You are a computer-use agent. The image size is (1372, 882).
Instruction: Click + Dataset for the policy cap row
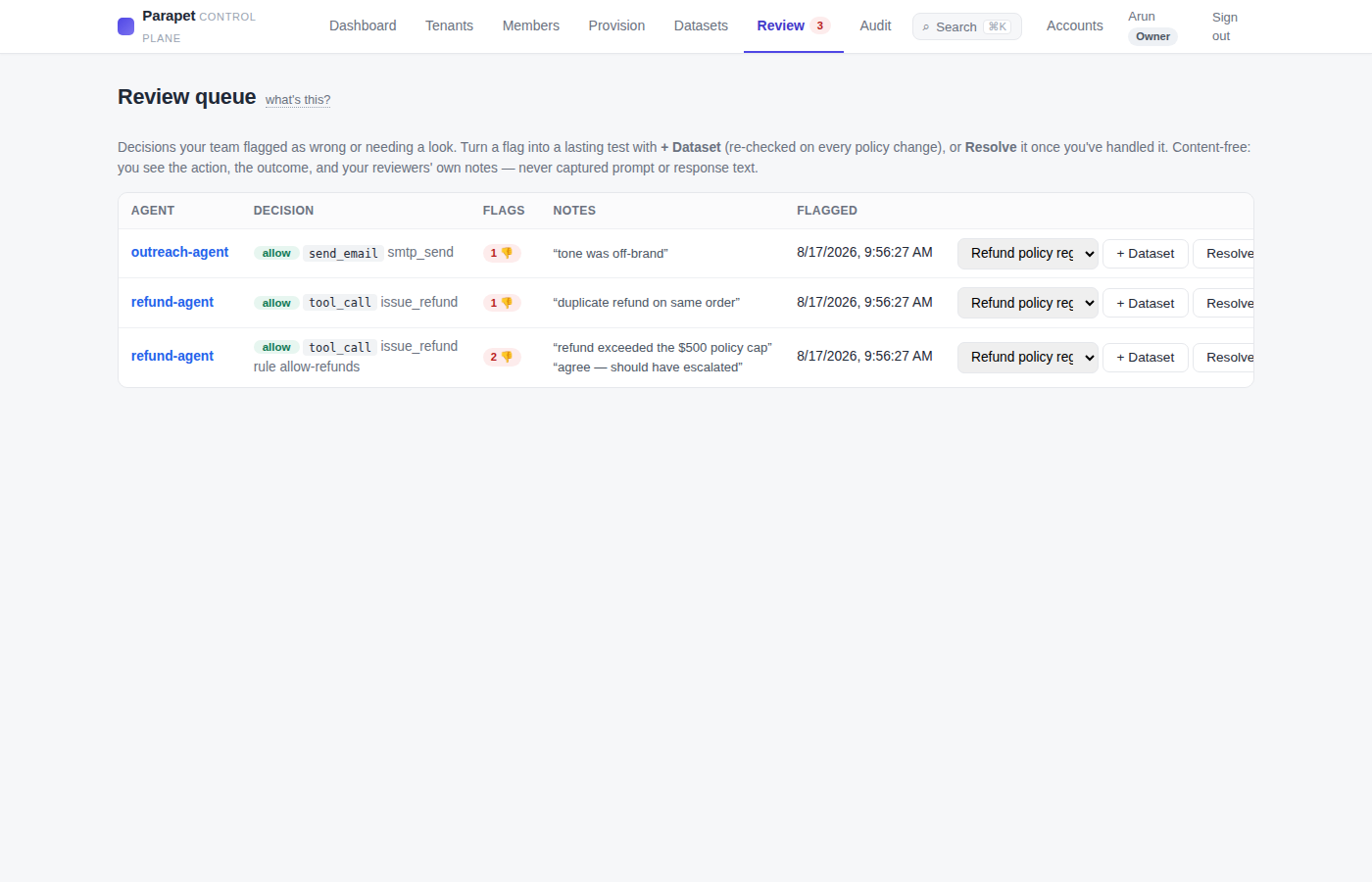click(1146, 357)
